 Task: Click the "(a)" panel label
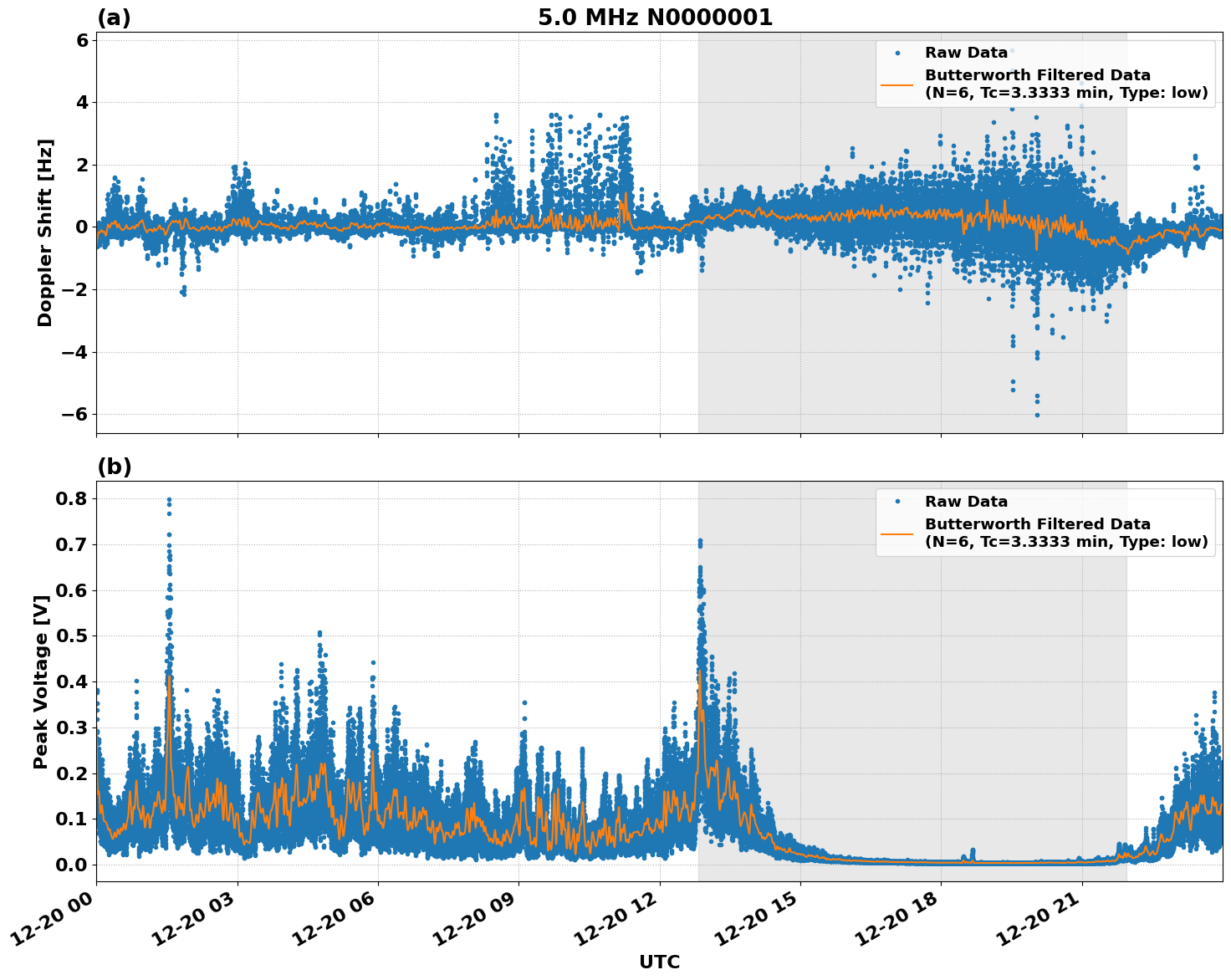(x=114, y=18)
